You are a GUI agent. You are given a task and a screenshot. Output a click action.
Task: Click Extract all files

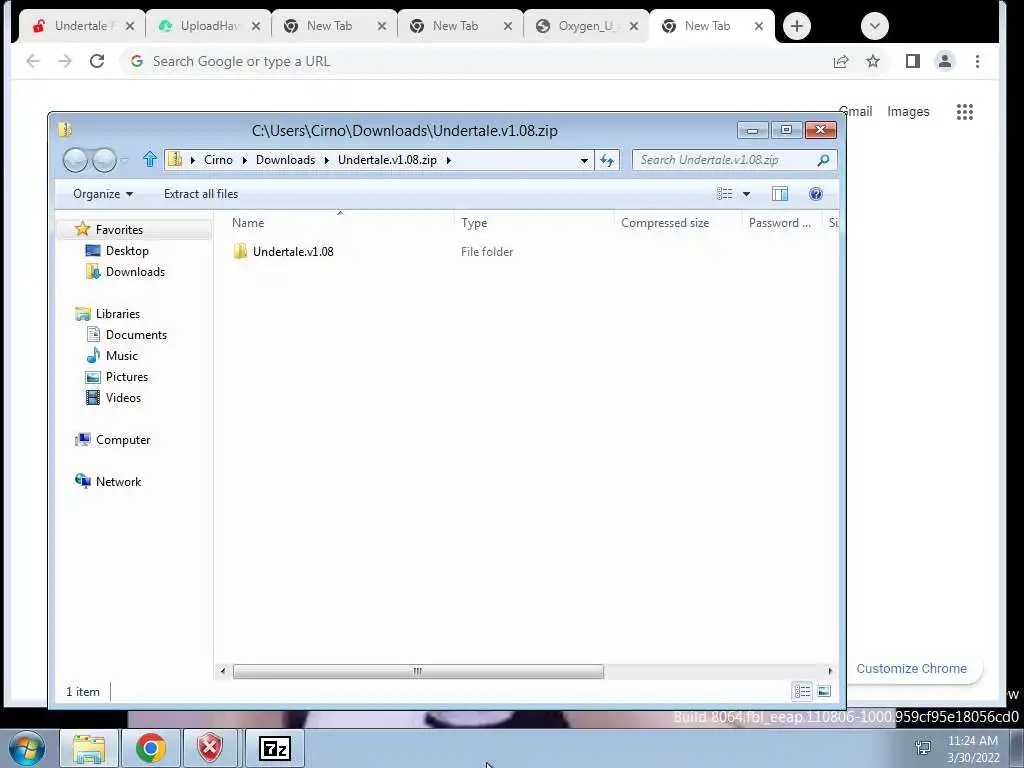[x=200, y=194]
